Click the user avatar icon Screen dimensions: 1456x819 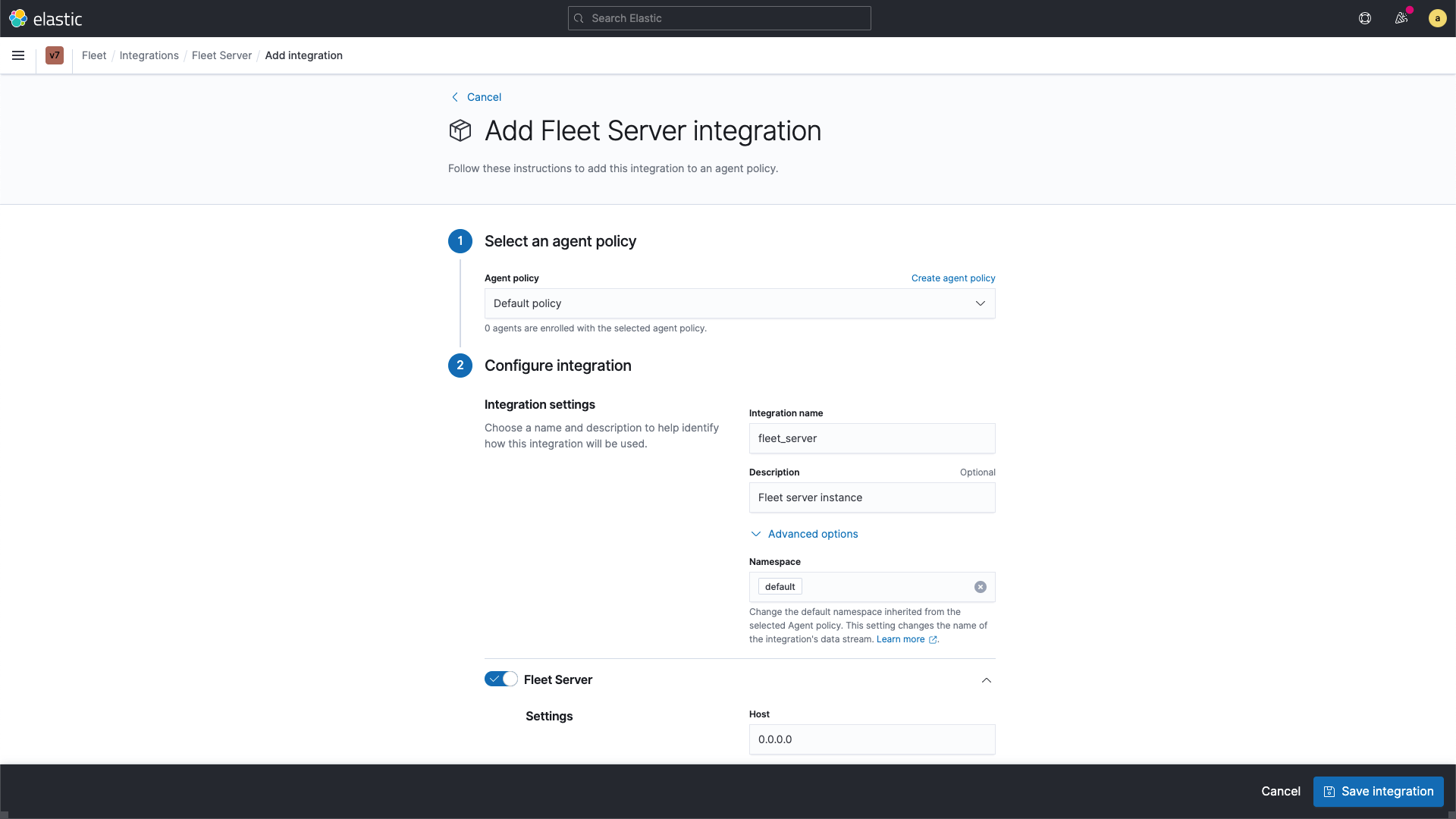coord(1437,18)
